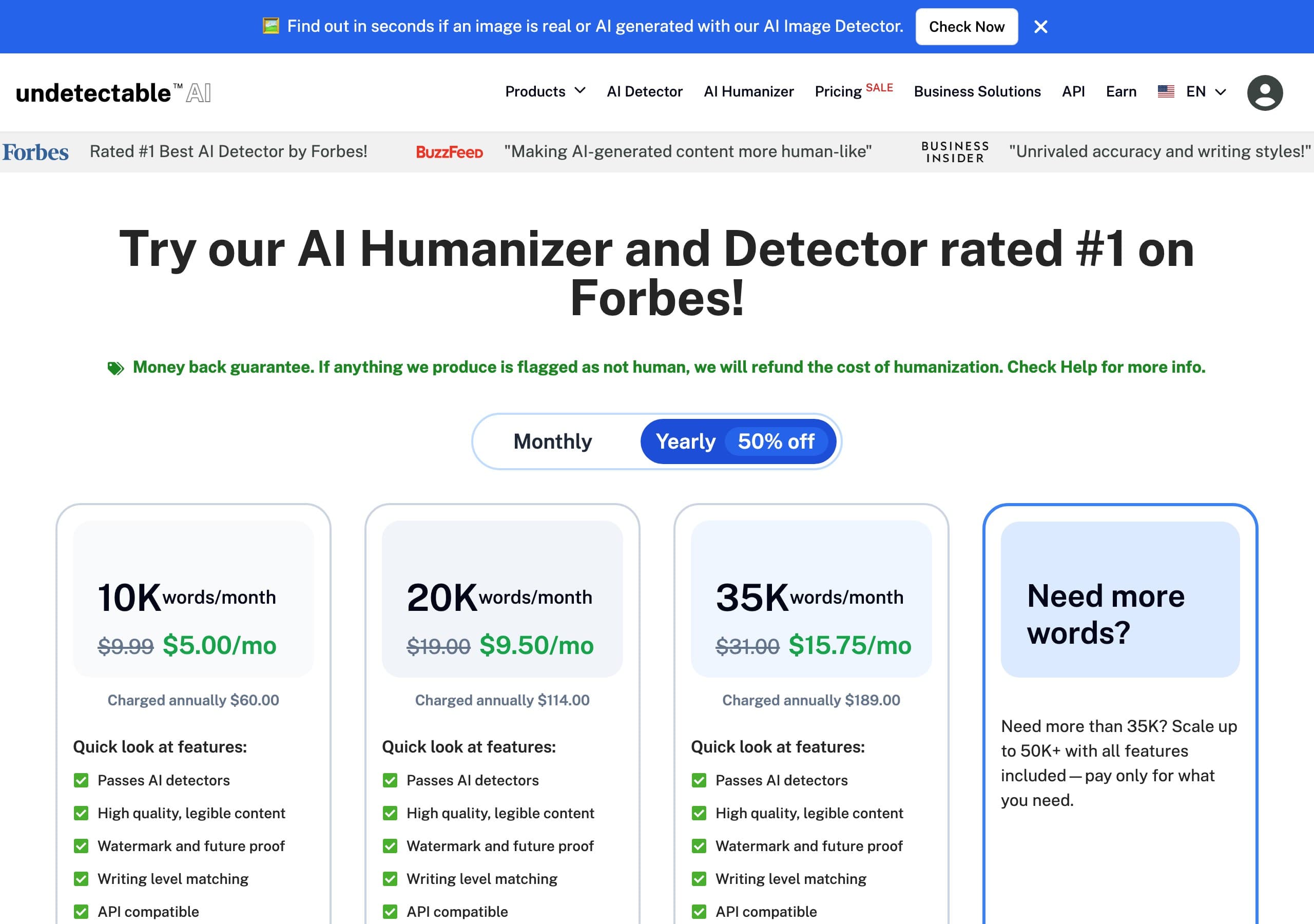Open the AI Humanizer page
This screenshot has height=924, width=1314.
pyautogui.click(x=748, y=91)
